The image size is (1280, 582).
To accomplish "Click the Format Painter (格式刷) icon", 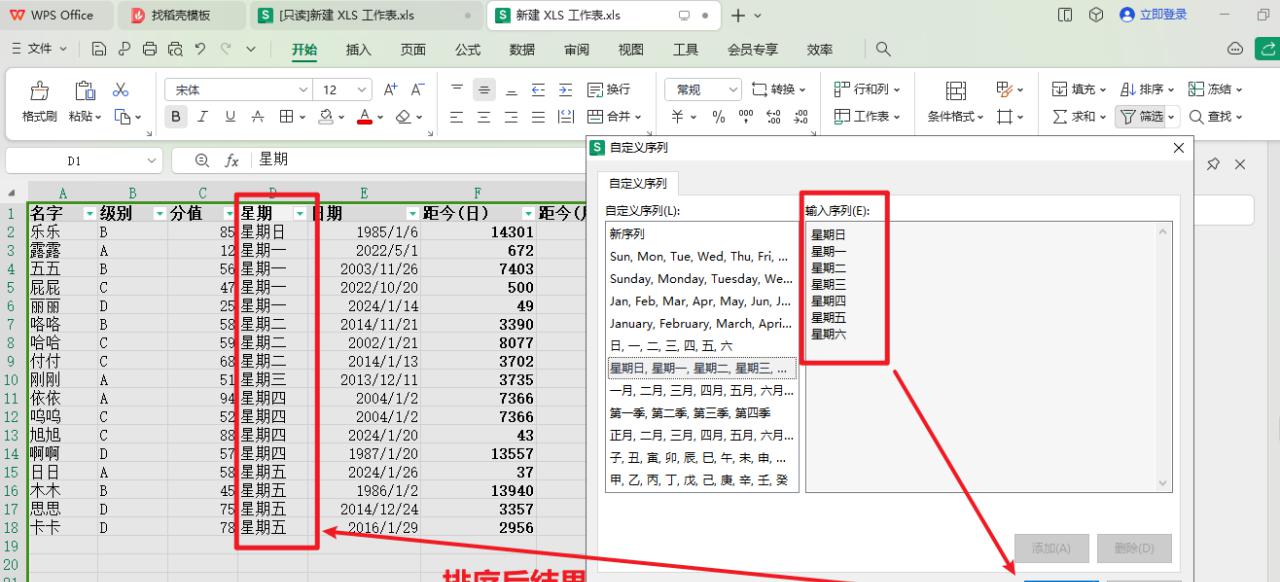I will coord(39,90).
